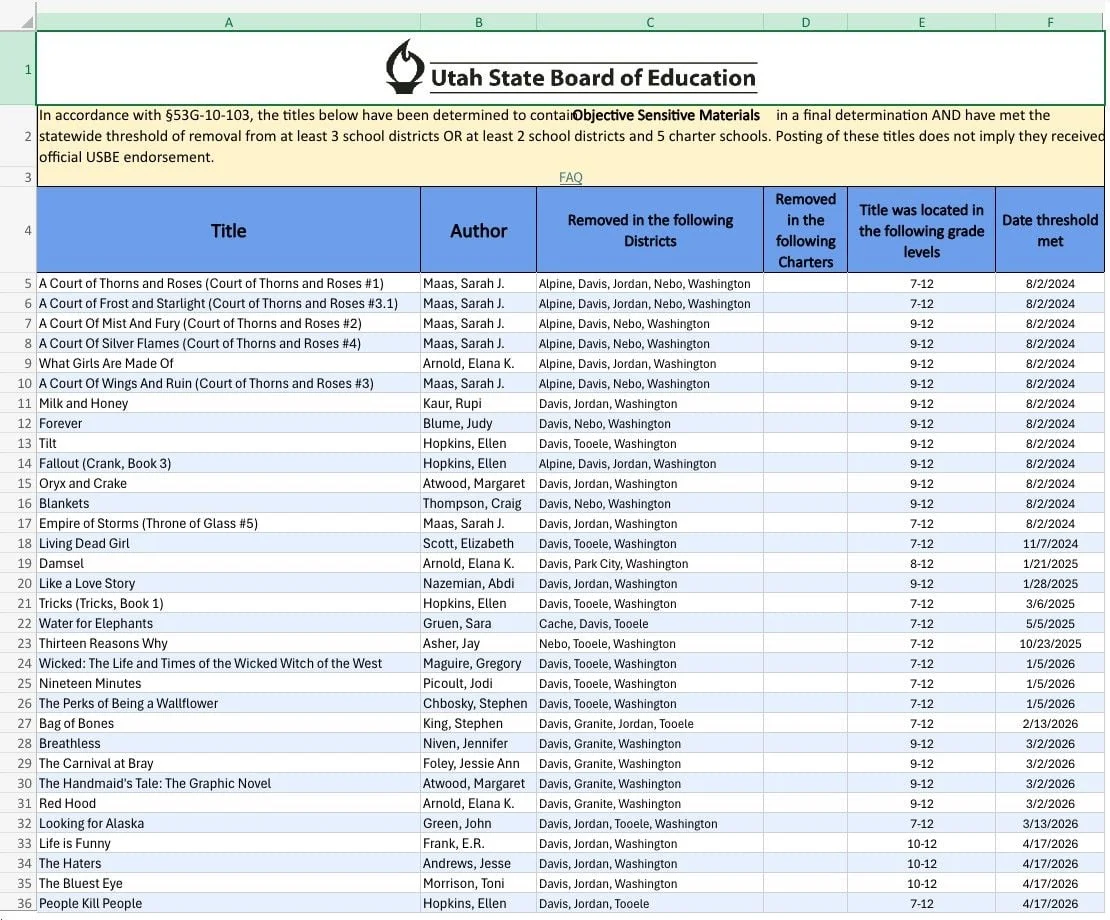Click cell 'Bag of Bones'

(x=228, y=723)
